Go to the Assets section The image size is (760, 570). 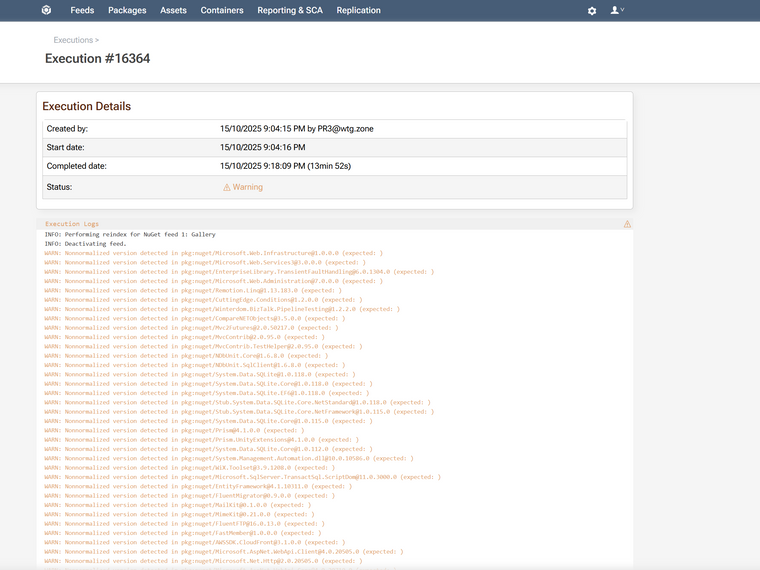pyautogui.click(x=173, y=11)
